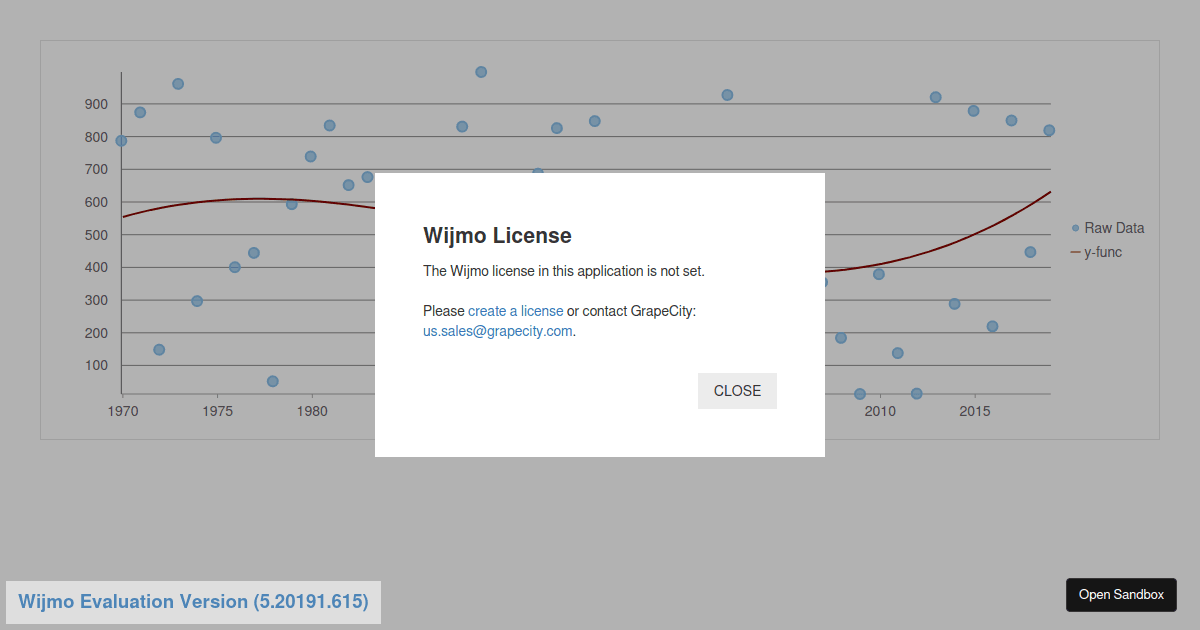
Task: Open the Wijmo Evaluation Version link
Action: coord(193,602)
